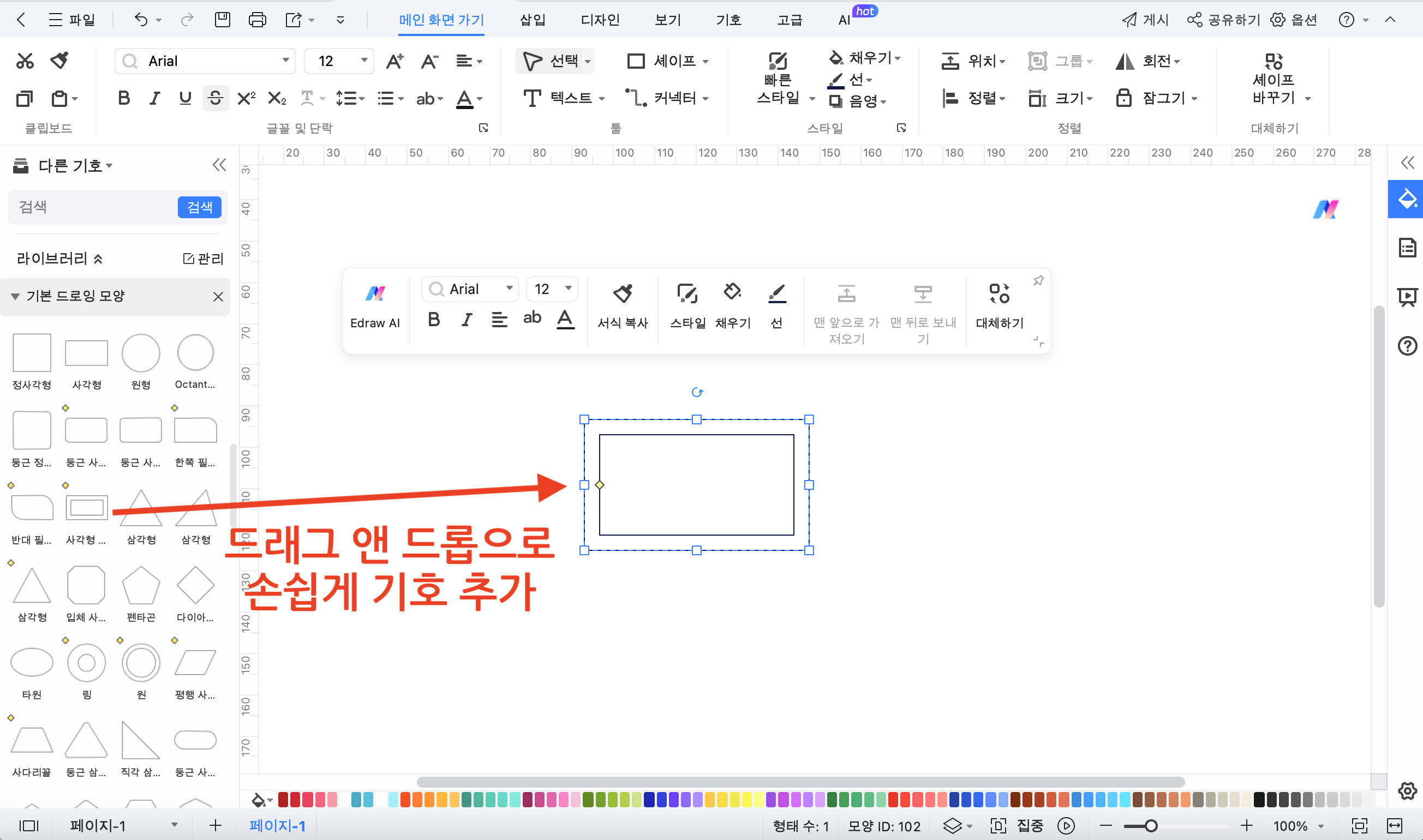Click the copy icon in clipboard group
1423x840 pixels.
point(25,99)
